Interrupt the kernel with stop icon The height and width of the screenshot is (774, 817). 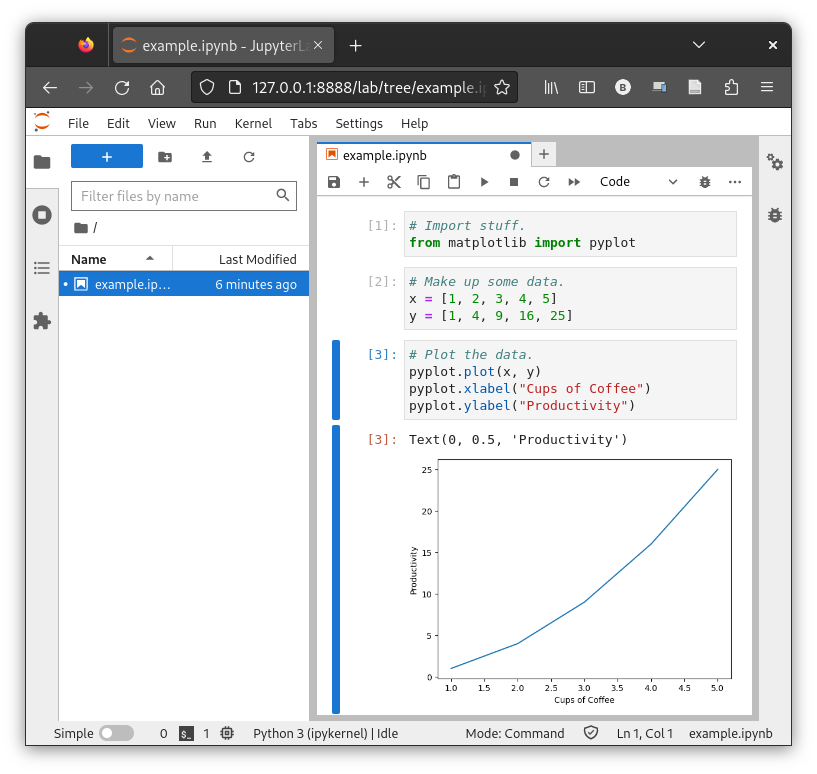pyautogui.click(x=513, y=181)
